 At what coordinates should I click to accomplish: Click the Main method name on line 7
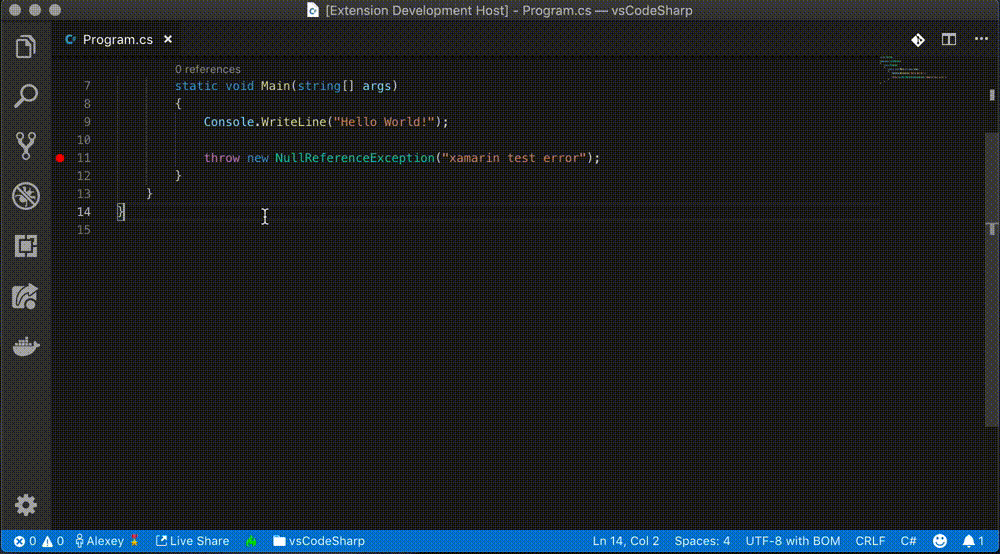pos(275,86)
